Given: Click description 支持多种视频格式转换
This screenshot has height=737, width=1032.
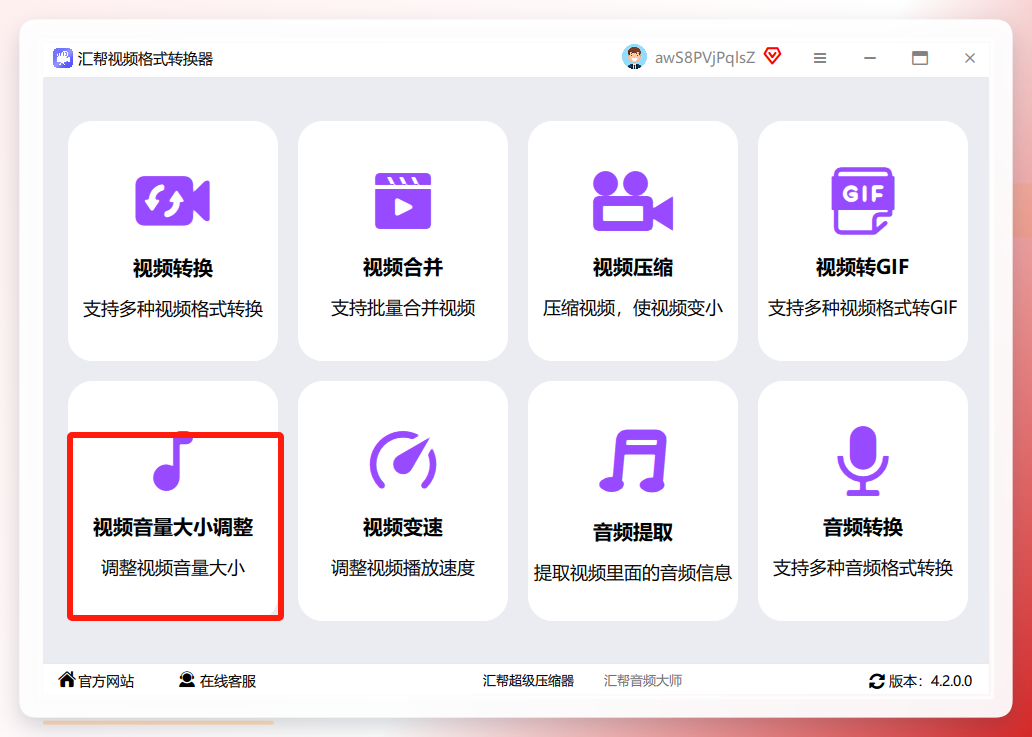Looking at the screenshot, I should [x=172, y=309].
